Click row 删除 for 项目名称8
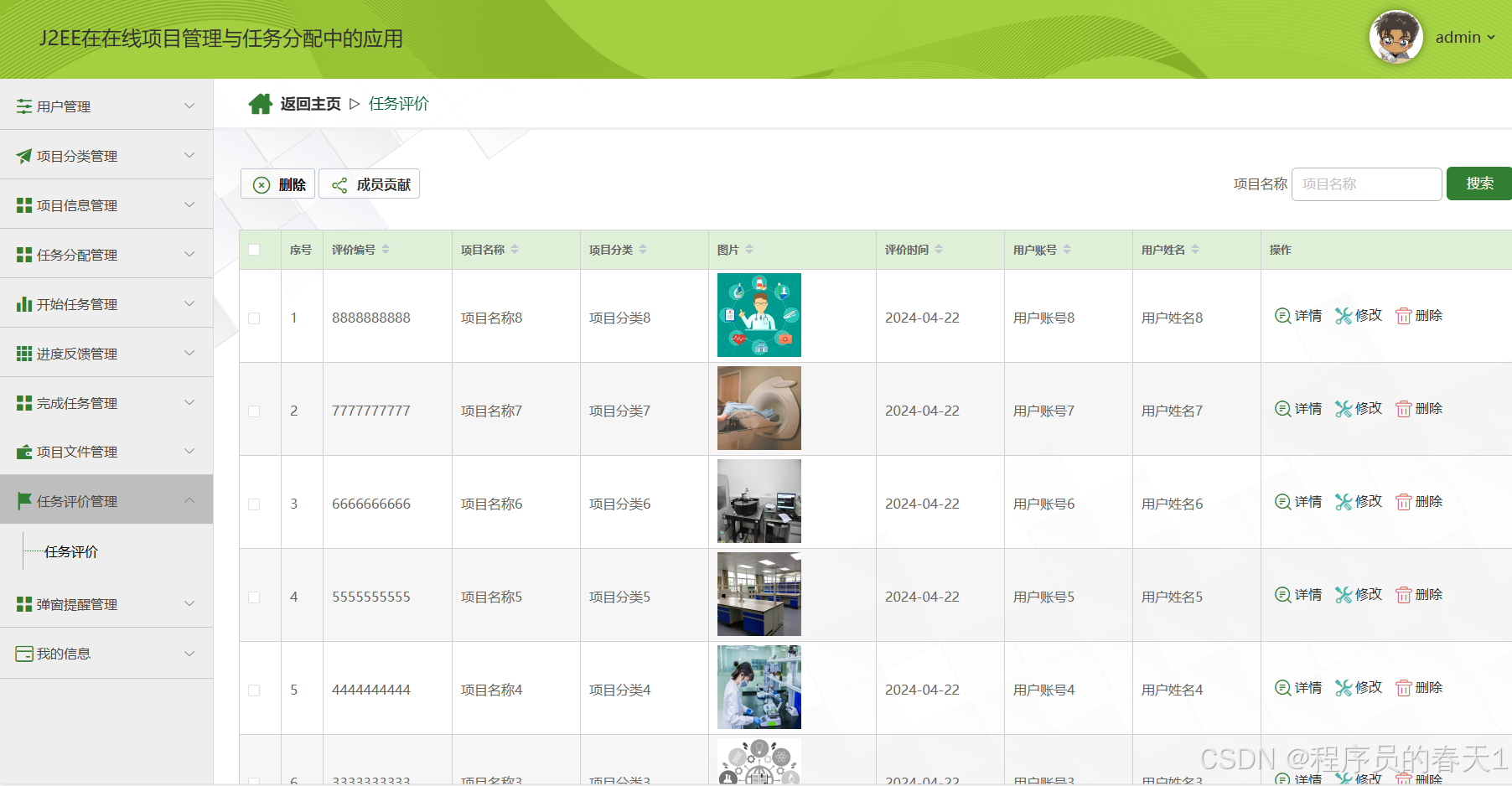1512x786 pixels. point(1419,316)
